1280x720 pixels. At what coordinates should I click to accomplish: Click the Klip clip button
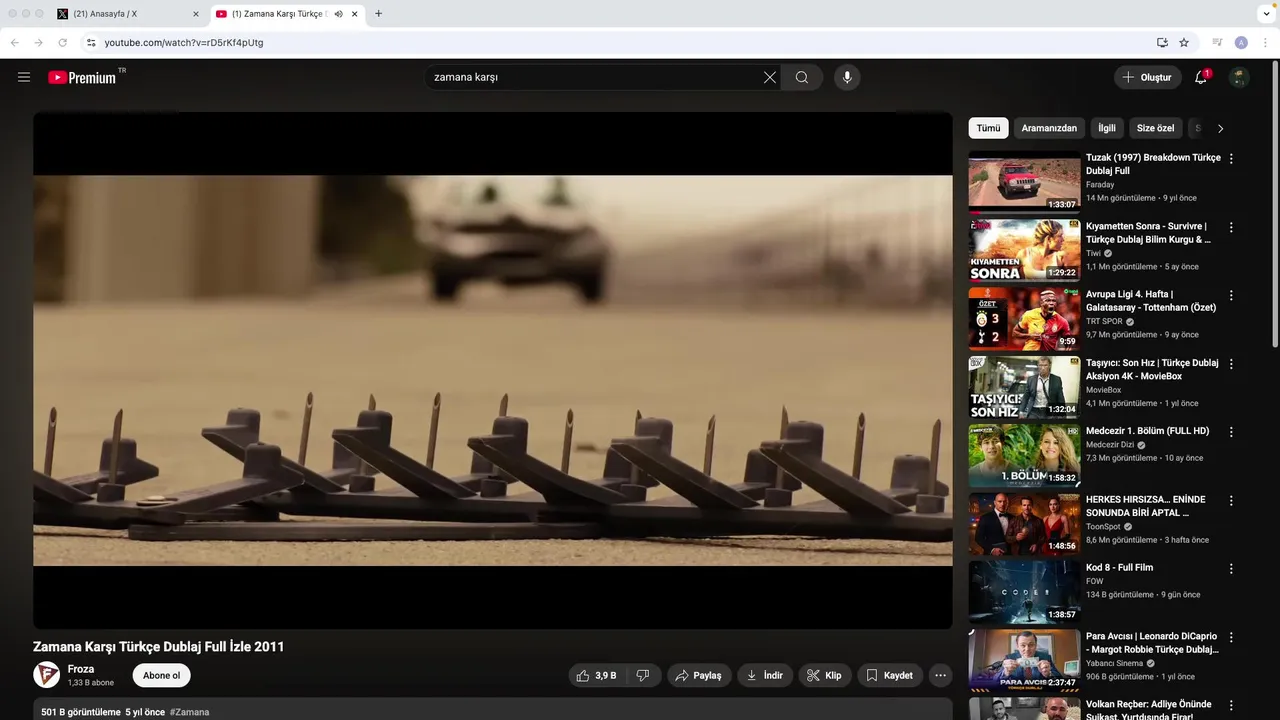coord(824,675)
